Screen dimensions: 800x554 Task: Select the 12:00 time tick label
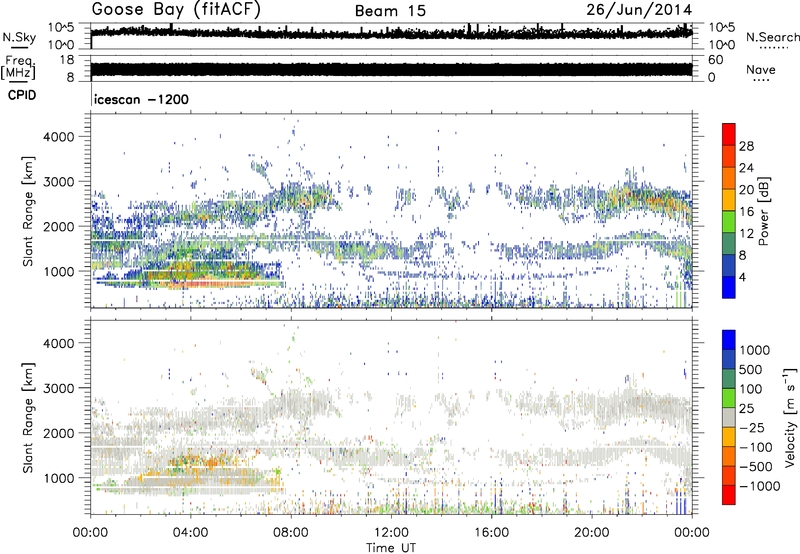click(391, 533)
